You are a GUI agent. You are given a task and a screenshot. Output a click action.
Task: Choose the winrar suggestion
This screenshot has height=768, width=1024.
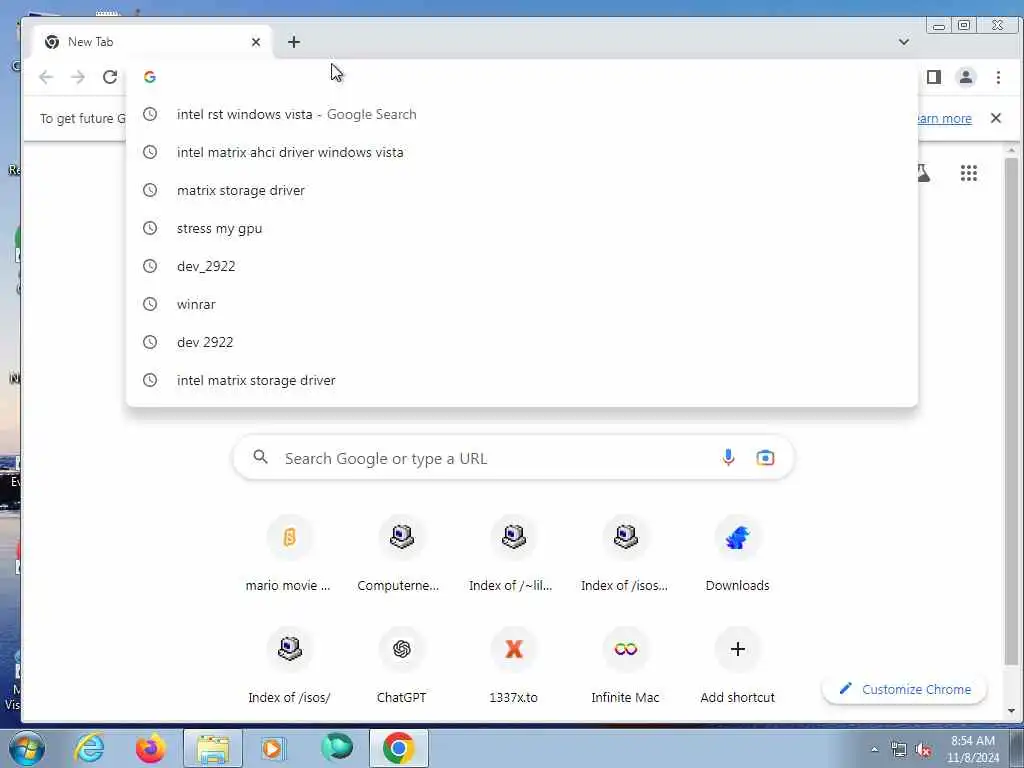(x=521, y=304)
